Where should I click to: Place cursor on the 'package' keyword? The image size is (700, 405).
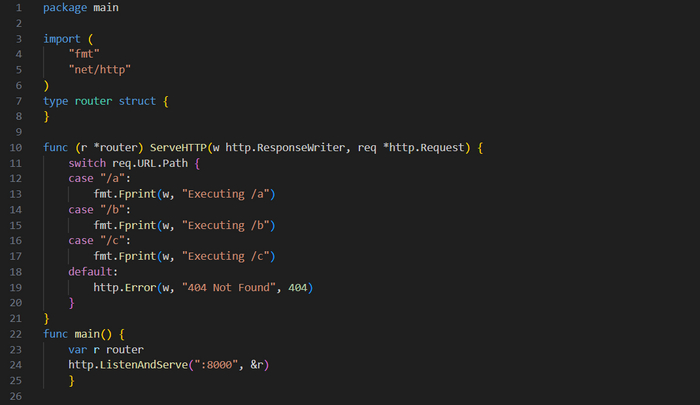click(65, 8)
